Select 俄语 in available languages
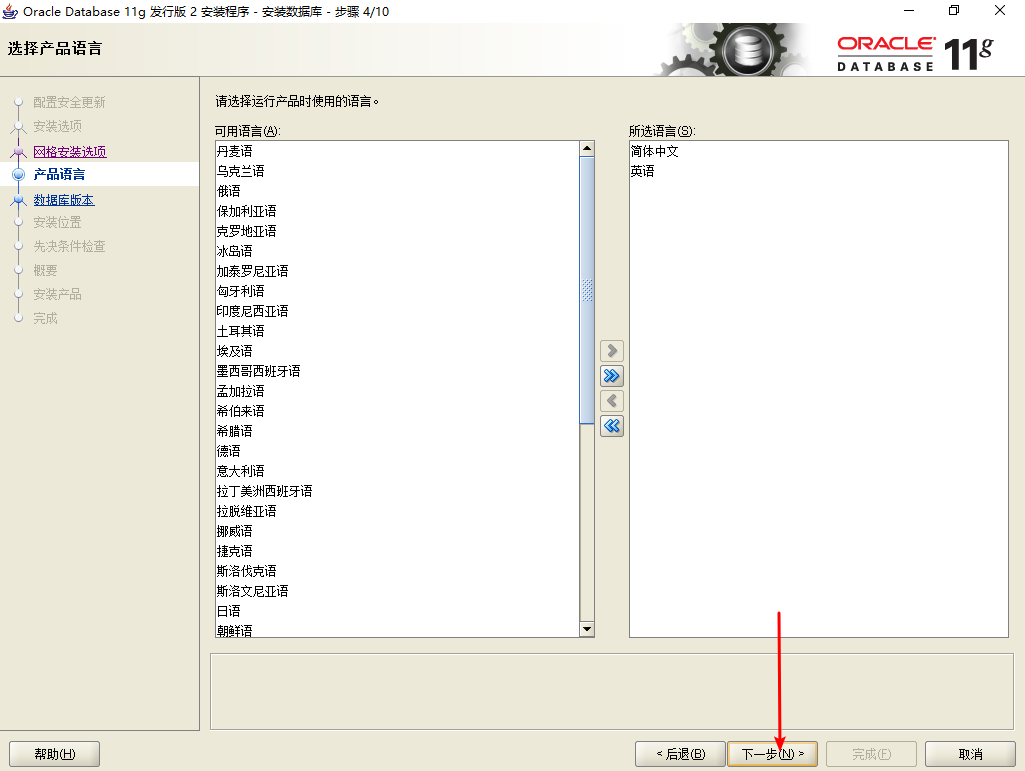 pos(397,191)
